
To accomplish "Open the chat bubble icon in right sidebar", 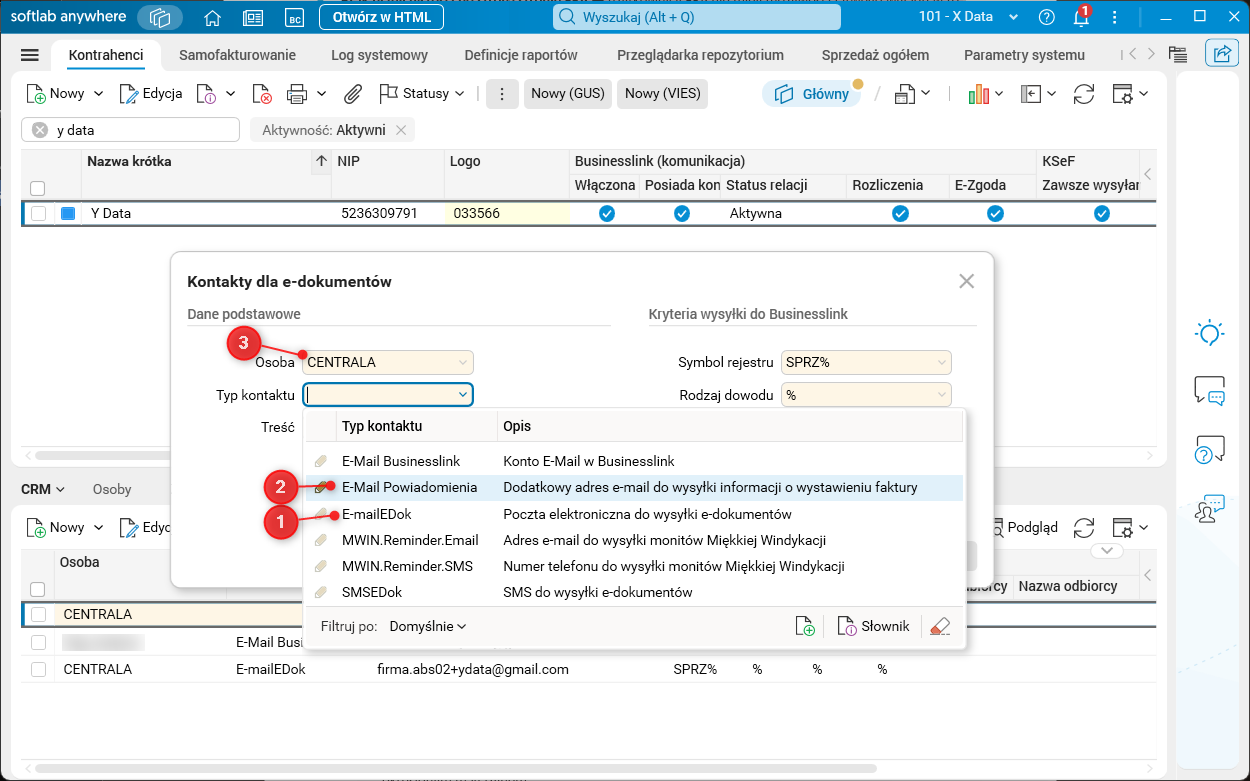I will 1210,391.
